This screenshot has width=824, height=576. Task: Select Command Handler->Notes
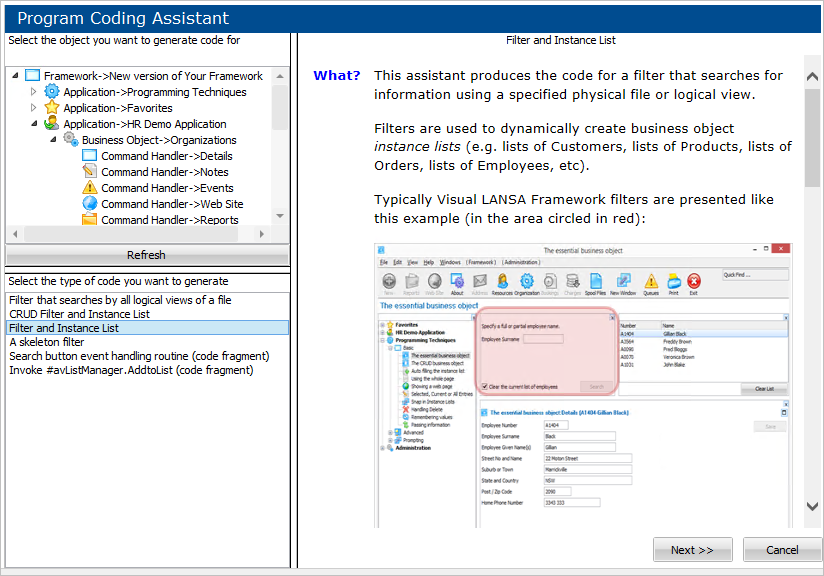pos(164,172)
